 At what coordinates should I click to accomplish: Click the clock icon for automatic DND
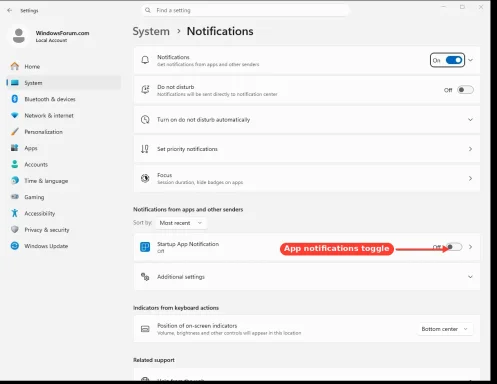coord(145,119)
